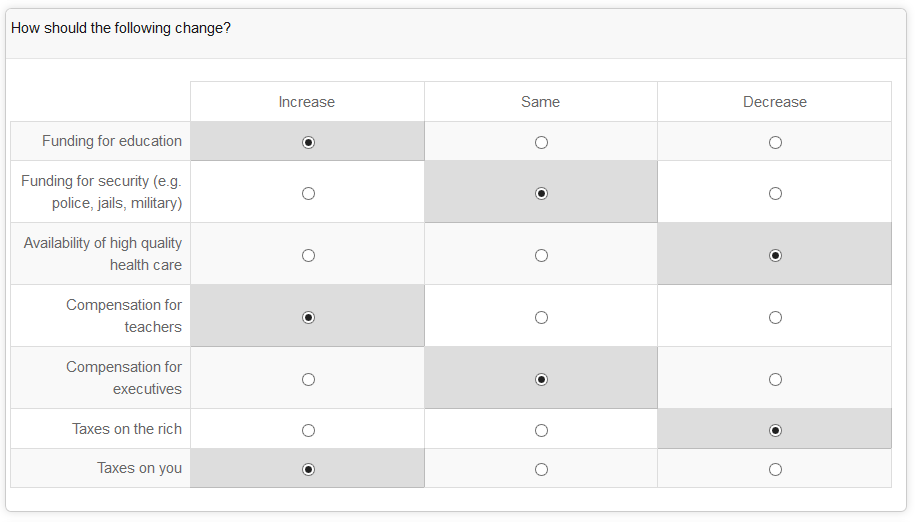This screenshot has width=915, height=522.
Task: Select Decrease for high quality health care
Action: tap(775, 255)
